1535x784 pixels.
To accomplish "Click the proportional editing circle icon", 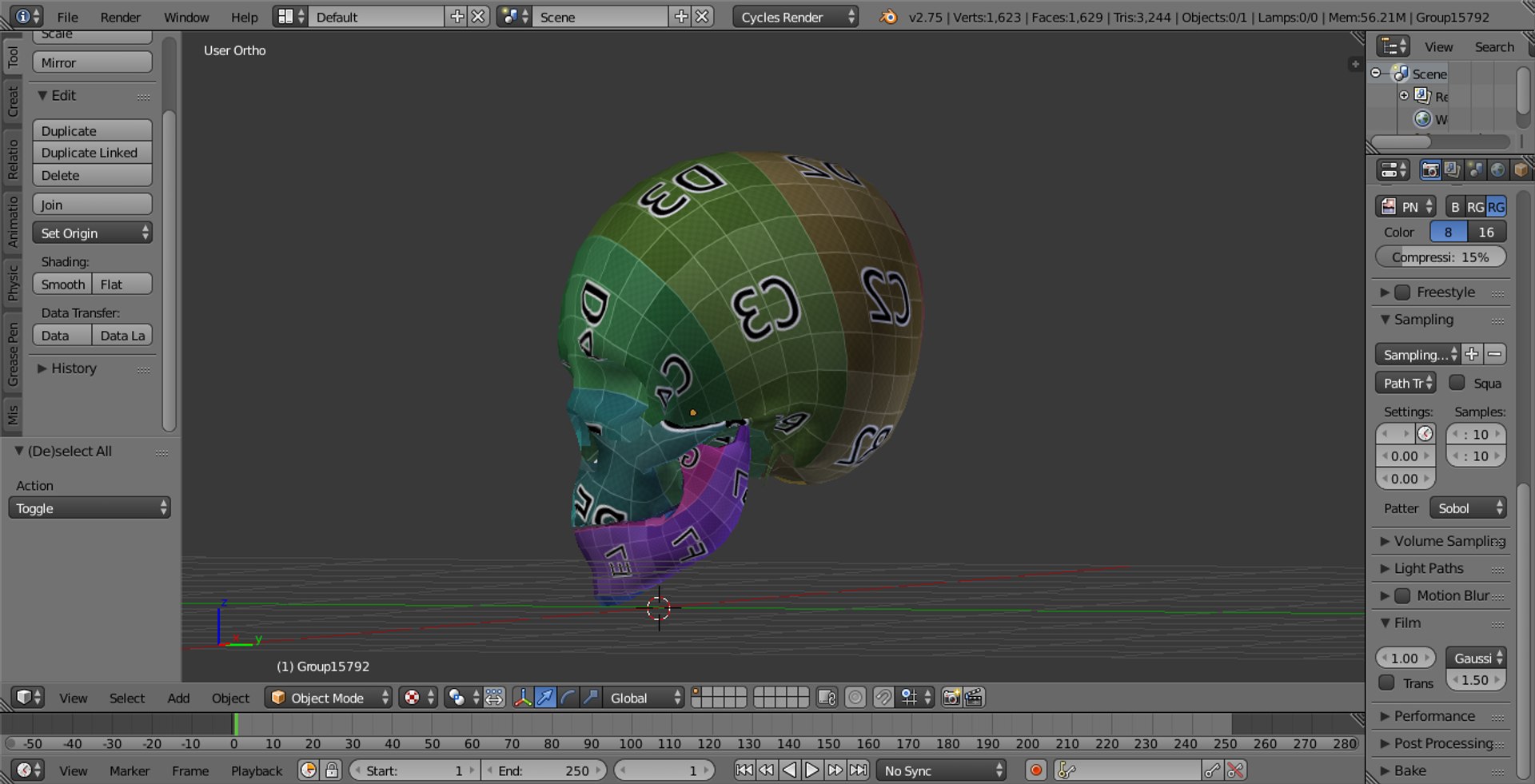I will pyautogui.click(x=855, y=698).
